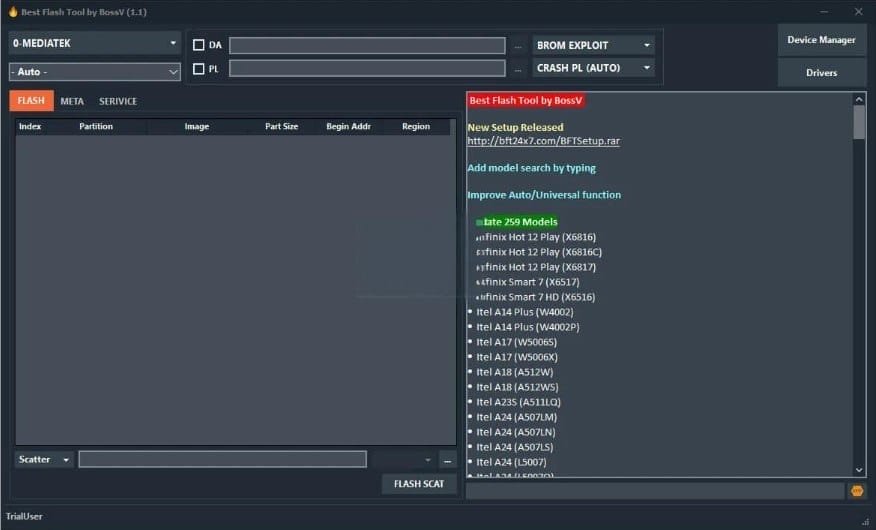This screenshot has height=530, width=876.
Task: Click 'Smart 7 (X6517)' entry
Action: point(527,282)
